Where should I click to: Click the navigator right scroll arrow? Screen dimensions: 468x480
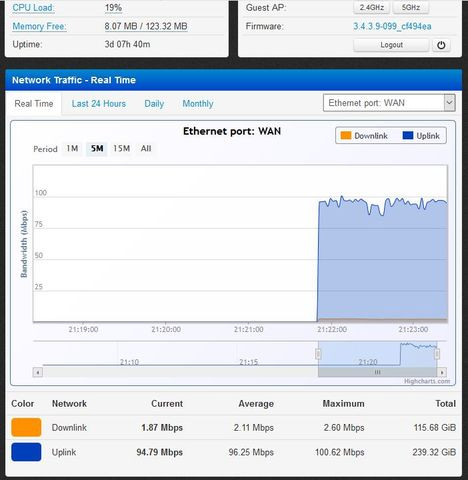point(442,372)
